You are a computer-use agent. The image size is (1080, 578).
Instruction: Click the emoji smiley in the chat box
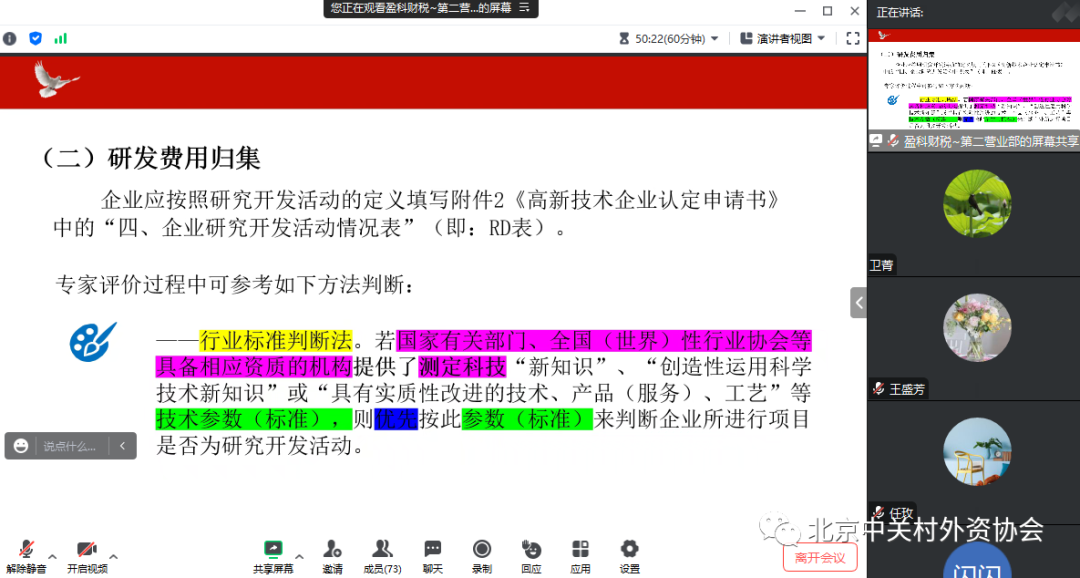coord(21,446)
